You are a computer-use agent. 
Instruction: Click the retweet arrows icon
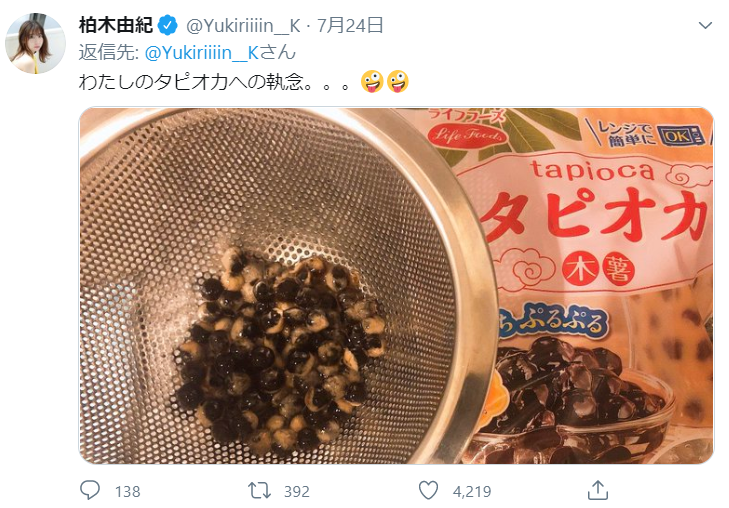coord(259,491)
